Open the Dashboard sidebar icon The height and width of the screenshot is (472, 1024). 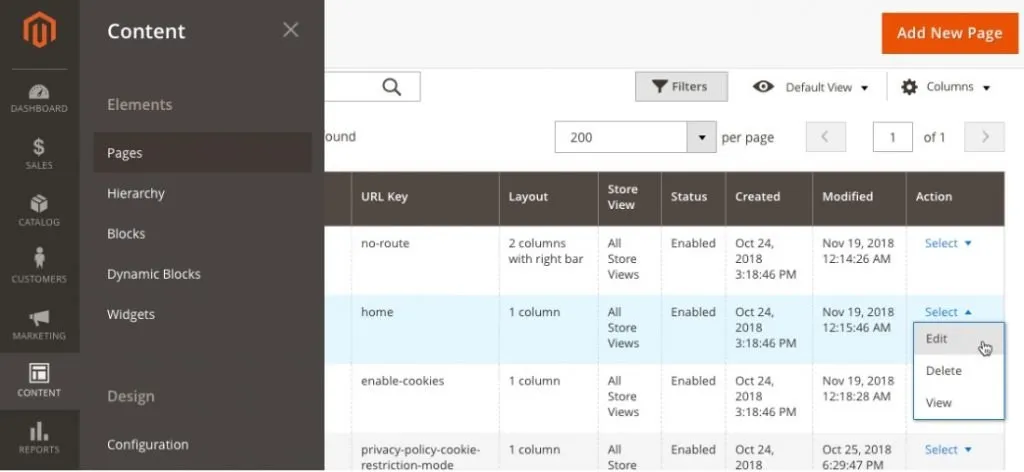click(39, 98)
